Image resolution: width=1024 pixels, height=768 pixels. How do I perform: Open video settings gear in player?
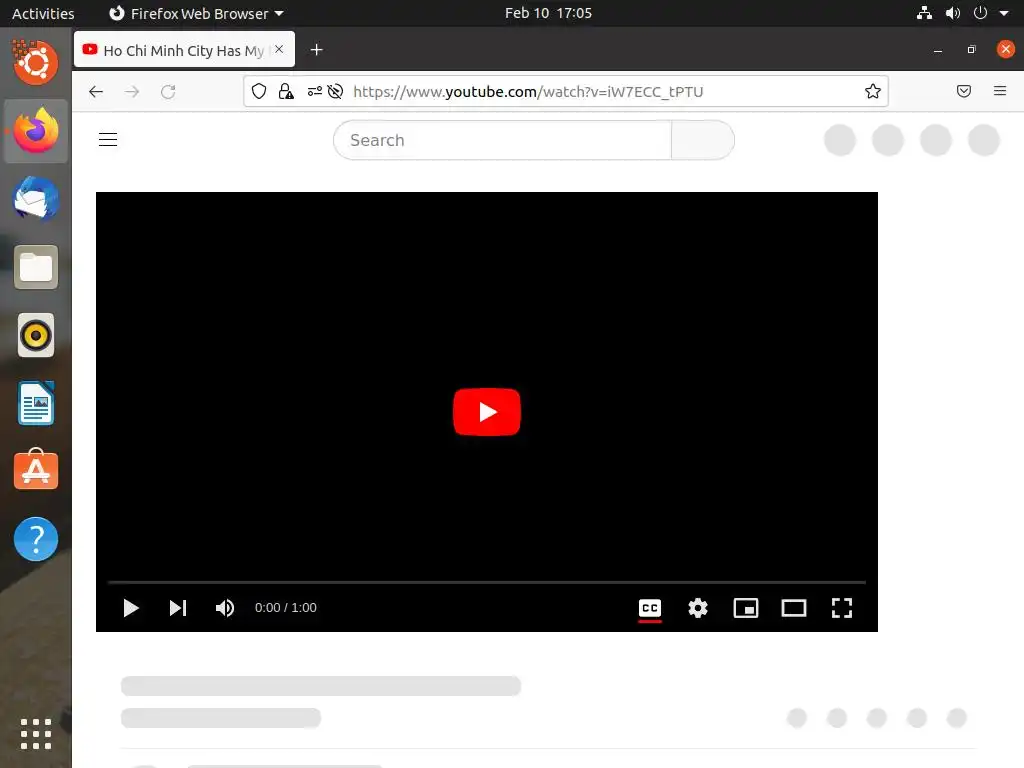coord(697,608)
